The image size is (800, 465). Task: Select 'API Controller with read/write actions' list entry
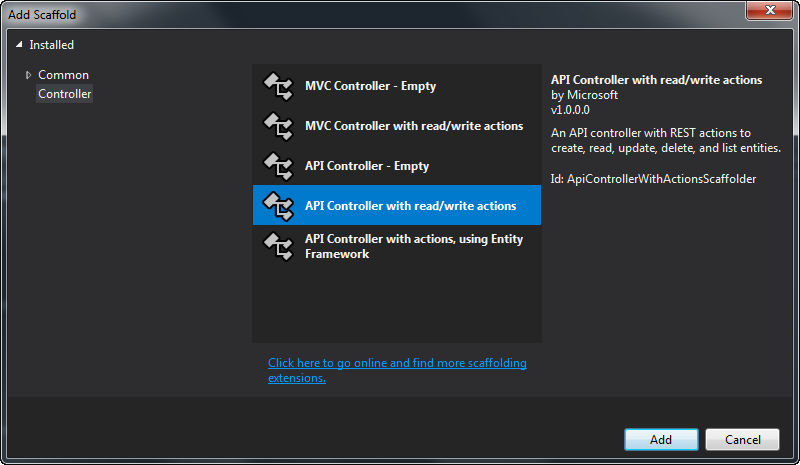pos(410,206)
